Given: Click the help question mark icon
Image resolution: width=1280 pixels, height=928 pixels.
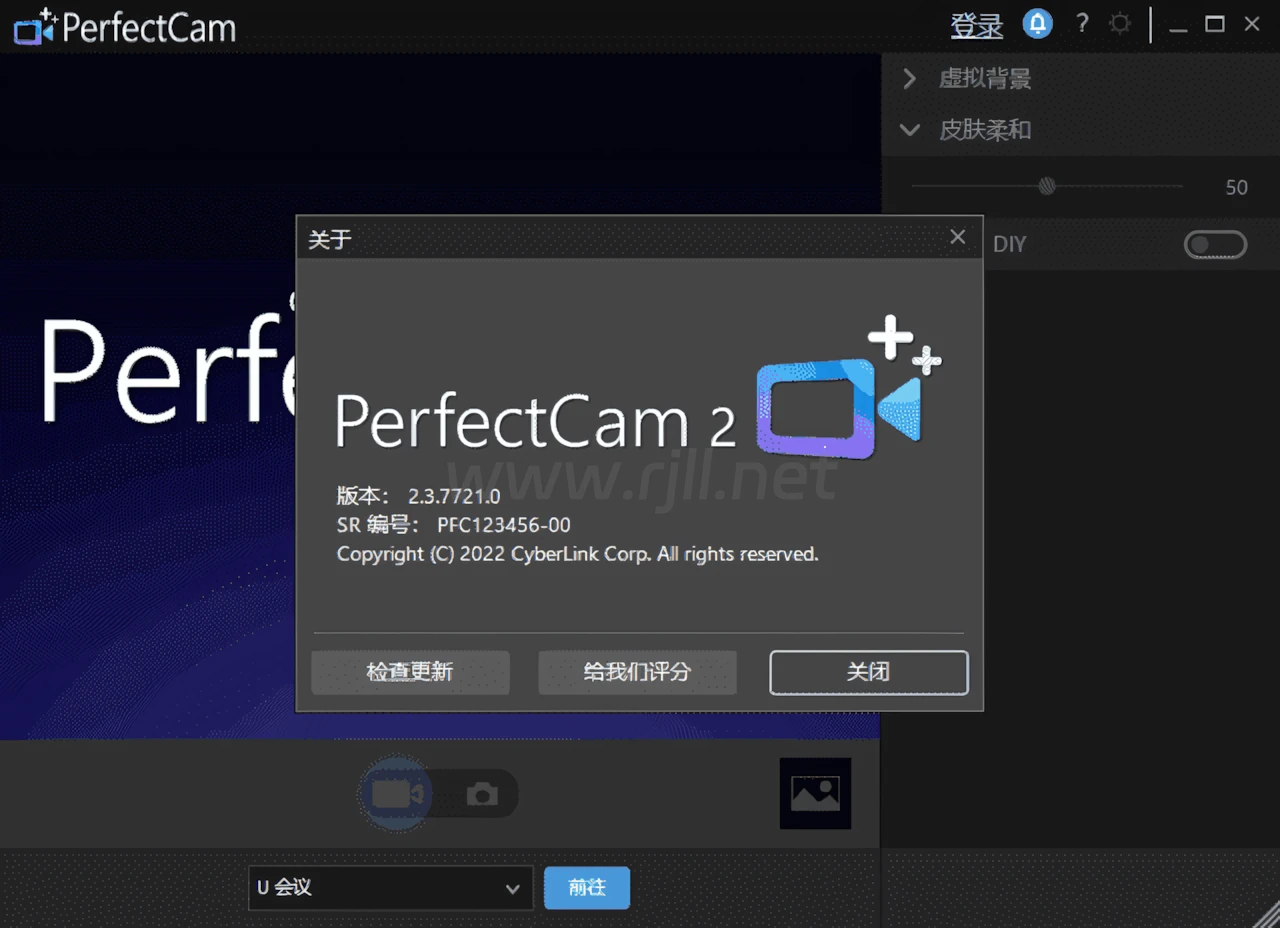Looking at the screenshot, I should [1081, 24].
